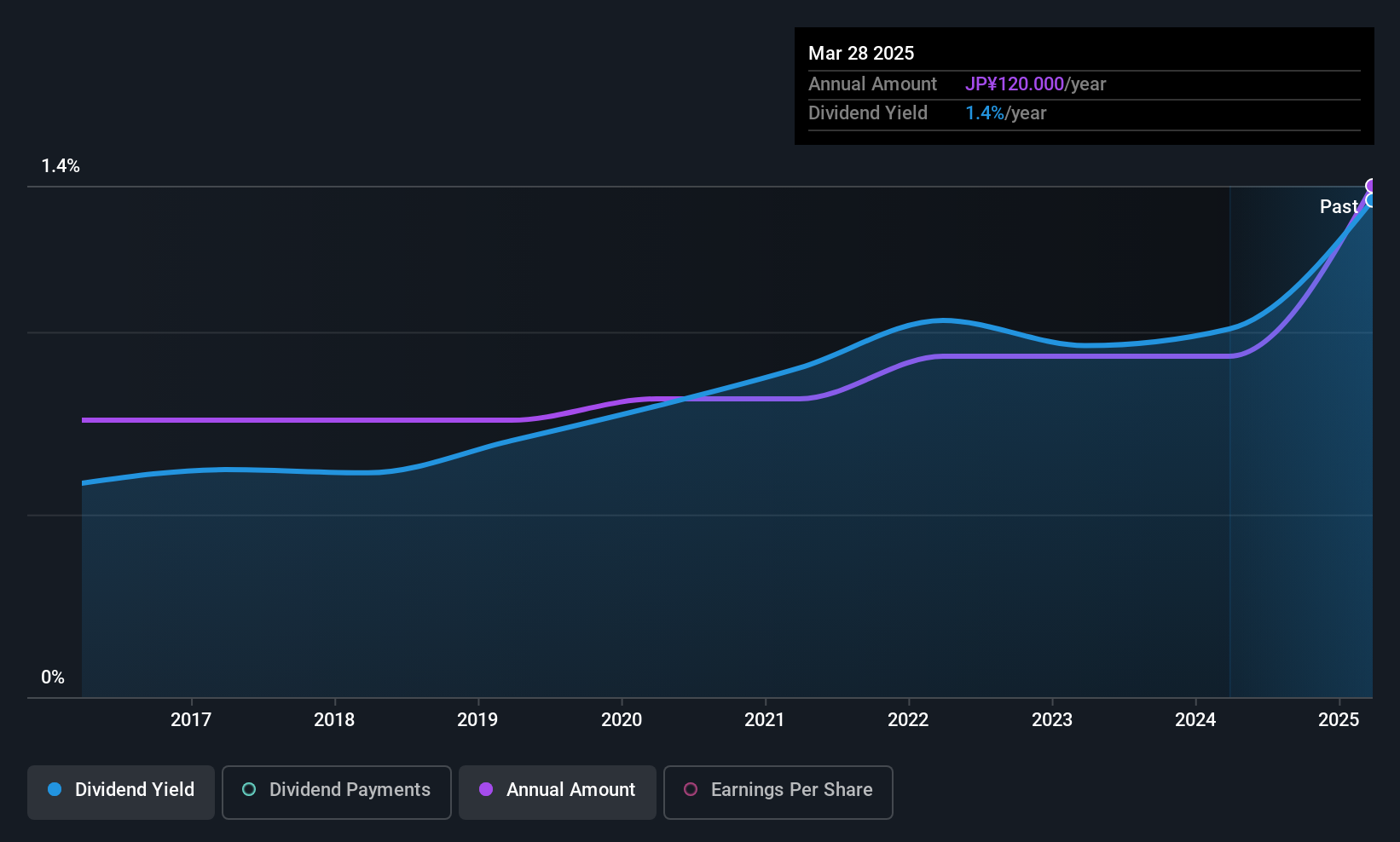Click the purple Annual Amount legend dot
Screen dimensions: 1400x842
(486, 790)
